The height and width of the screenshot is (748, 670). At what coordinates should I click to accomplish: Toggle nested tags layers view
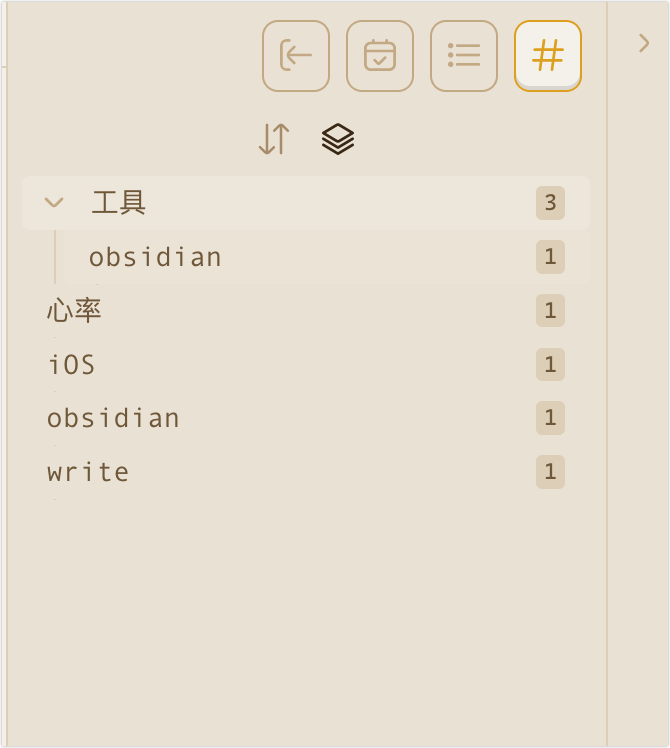tap(338, 140)
